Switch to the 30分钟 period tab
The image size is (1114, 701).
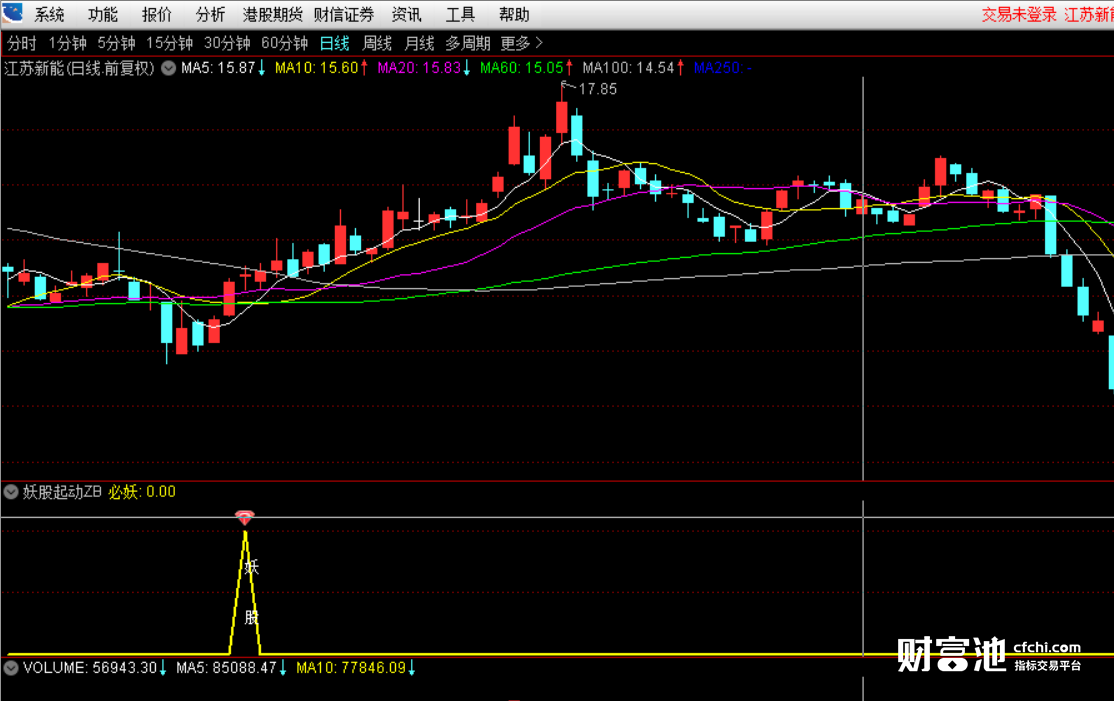pos(227,43)
